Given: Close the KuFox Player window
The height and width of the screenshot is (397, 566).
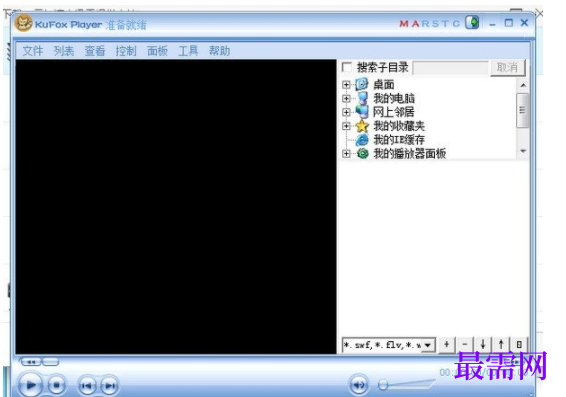Looking at the screenshot, I should (x=524, y=23).
